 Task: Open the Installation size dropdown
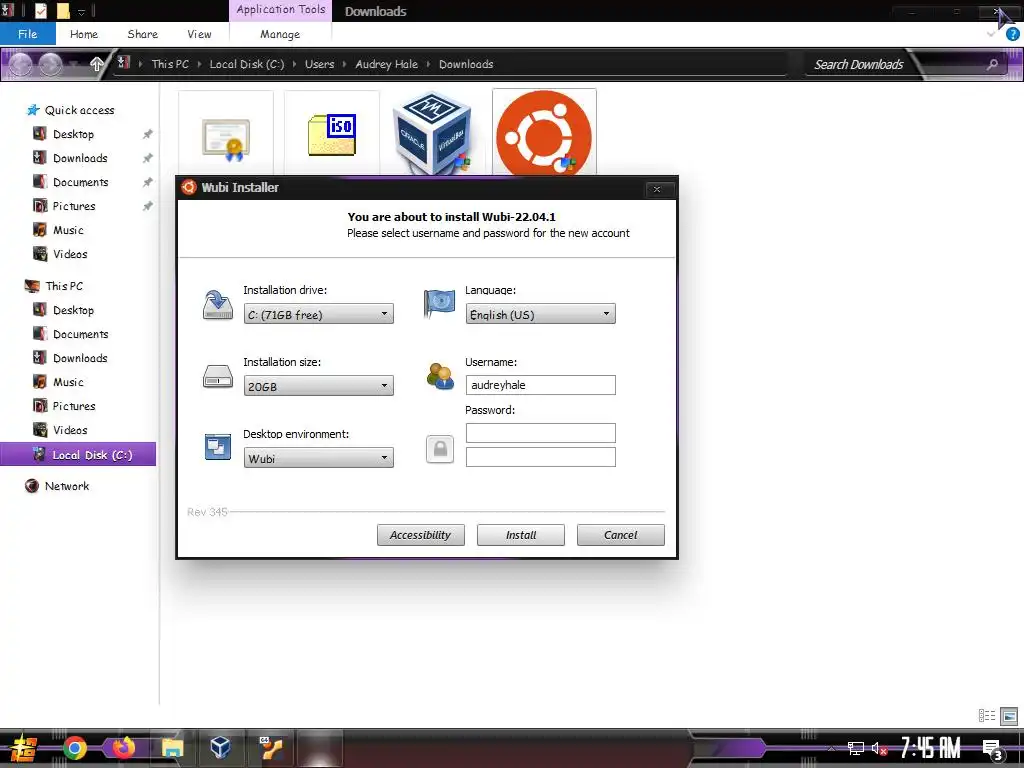pyautogui.click(x=318, y=386)
